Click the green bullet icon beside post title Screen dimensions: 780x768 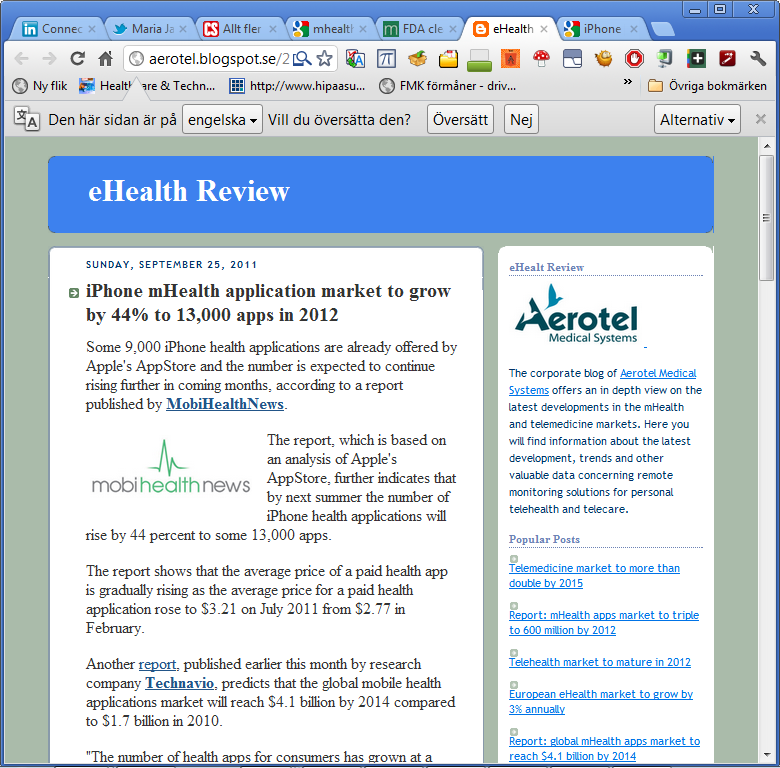tap(74, 293)
